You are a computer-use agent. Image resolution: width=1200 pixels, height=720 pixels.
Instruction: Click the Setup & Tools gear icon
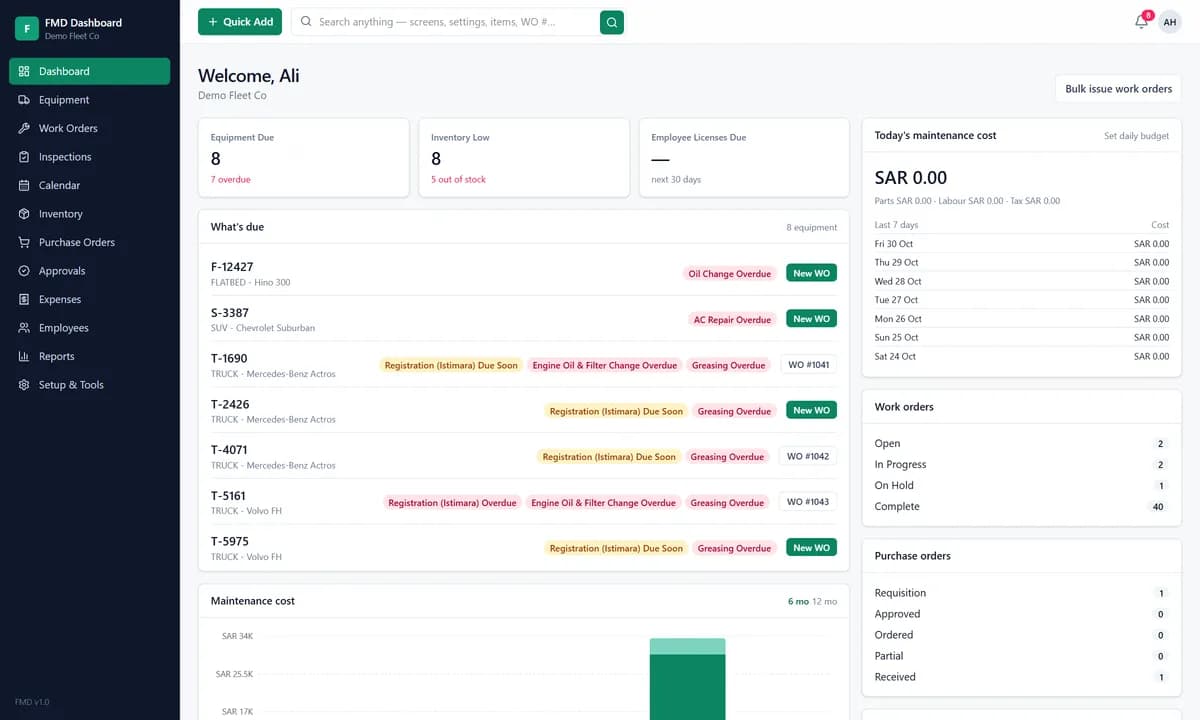click(24, 385)
